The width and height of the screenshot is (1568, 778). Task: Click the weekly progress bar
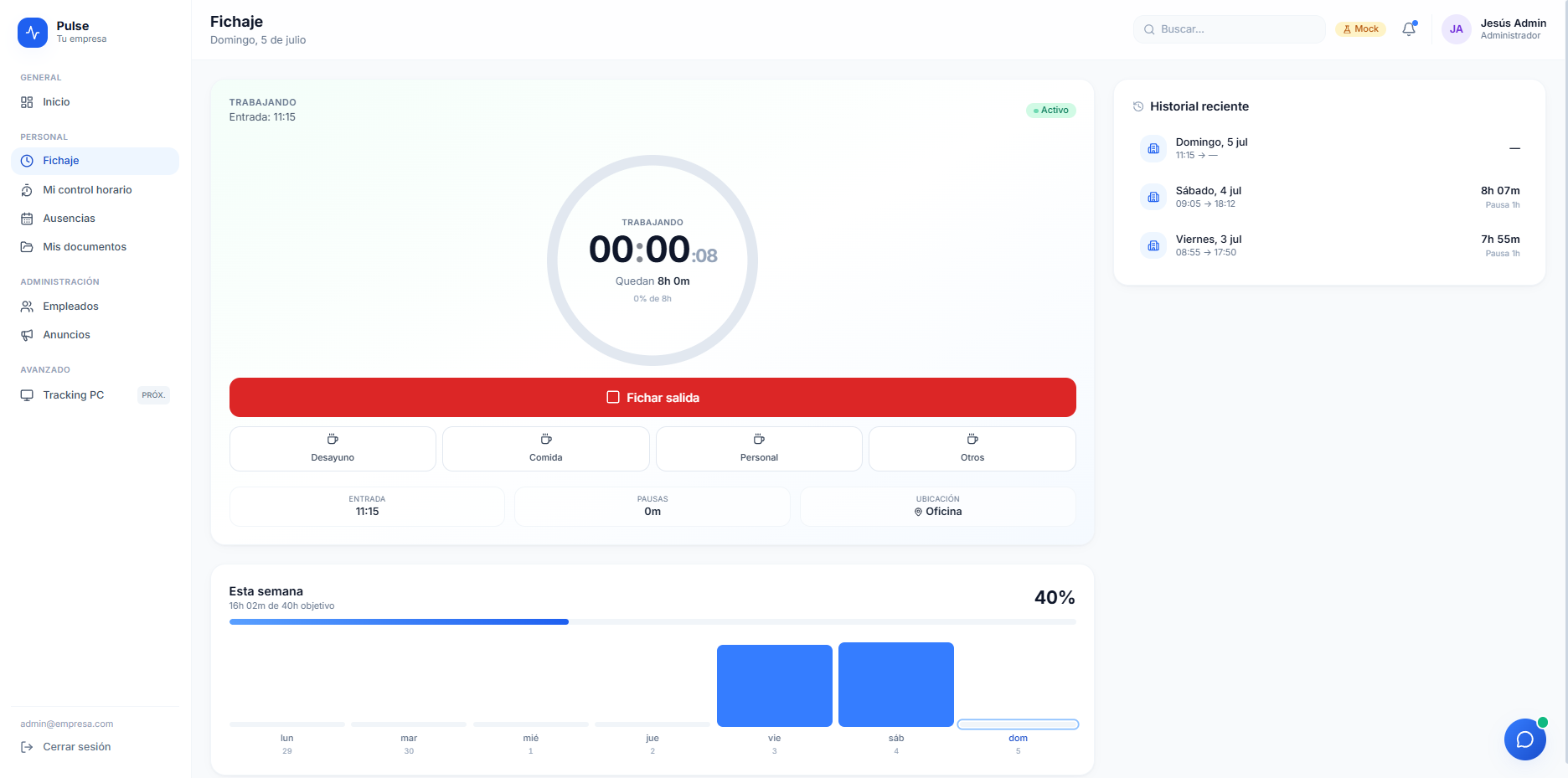[652, 622]
